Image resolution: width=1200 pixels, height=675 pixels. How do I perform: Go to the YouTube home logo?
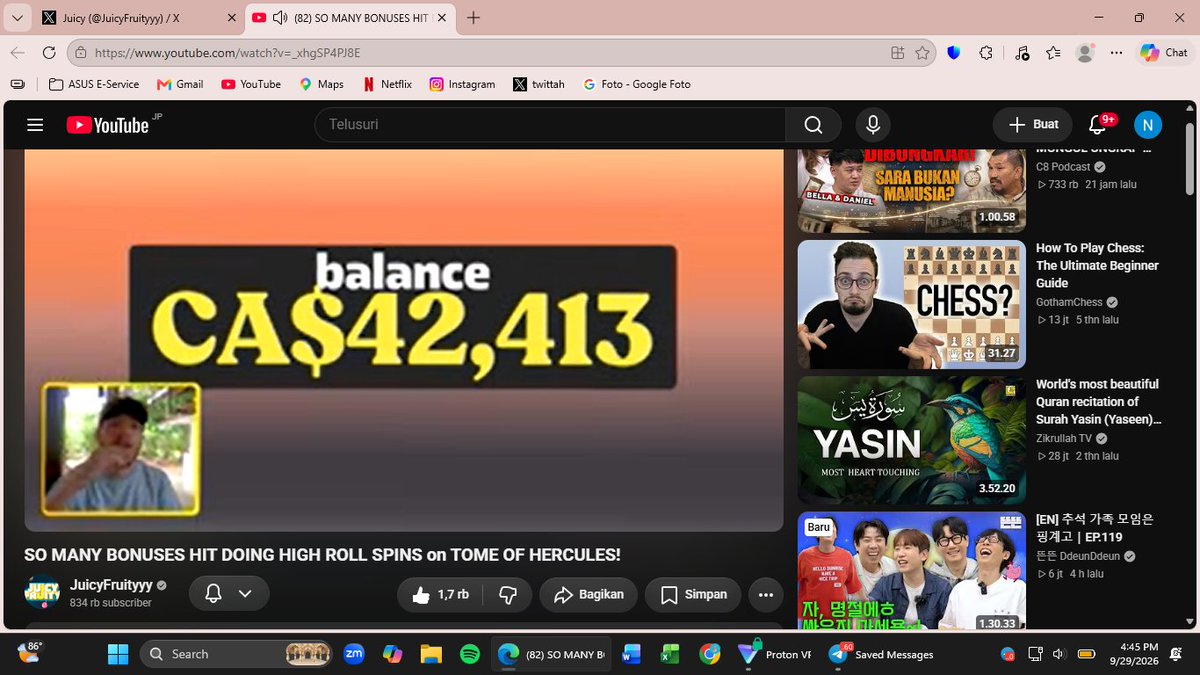108,125
